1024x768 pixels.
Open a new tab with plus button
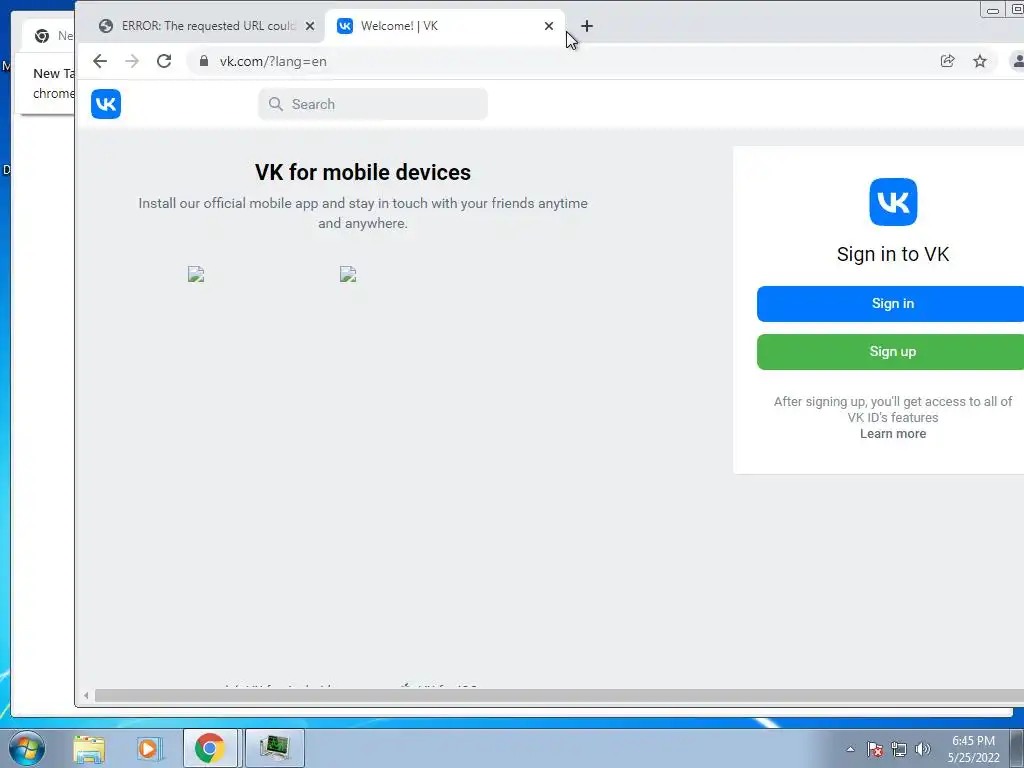click(x=587, y=26)
